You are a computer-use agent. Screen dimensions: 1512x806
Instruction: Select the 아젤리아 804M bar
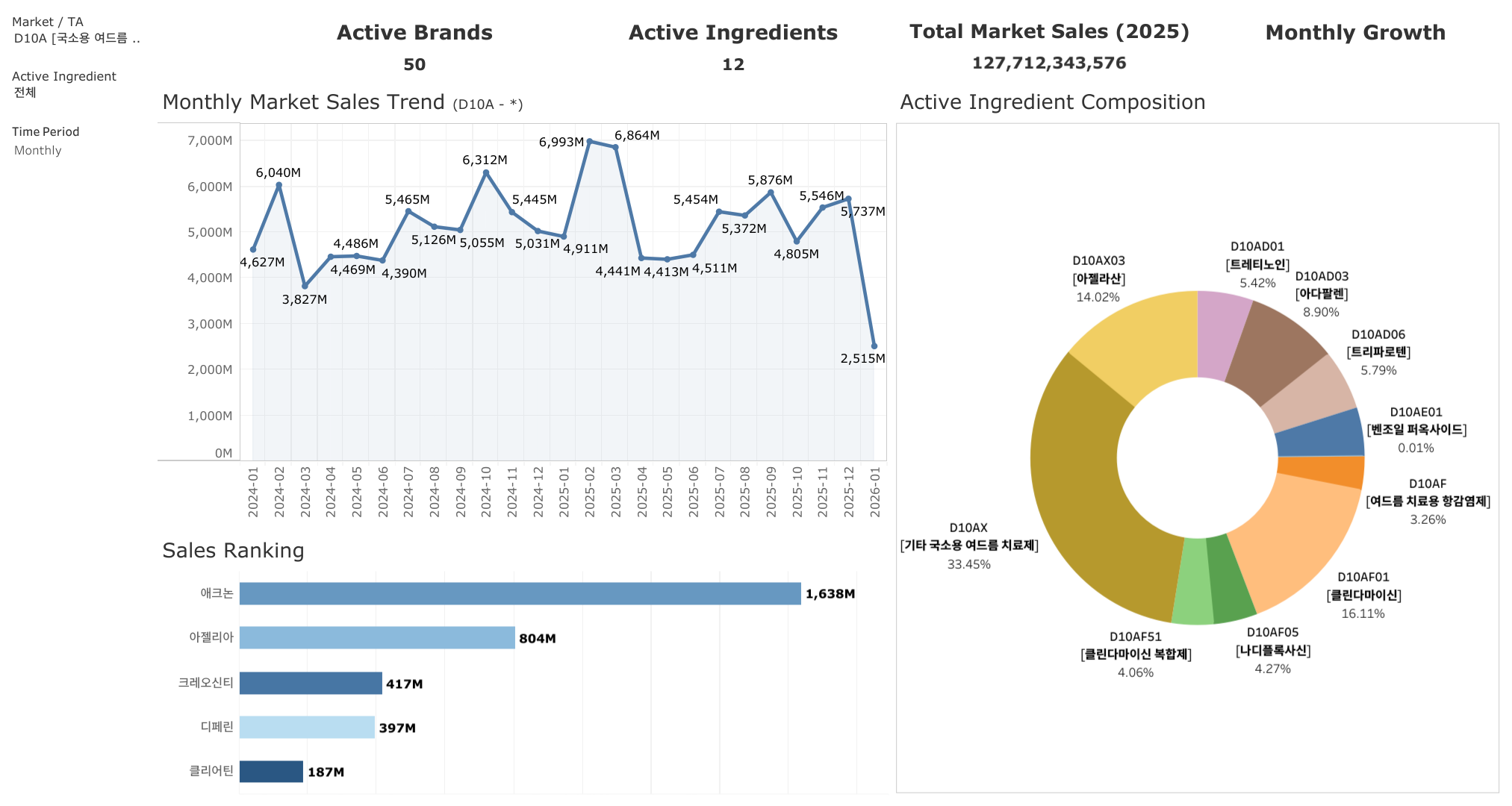click(377, 638)
